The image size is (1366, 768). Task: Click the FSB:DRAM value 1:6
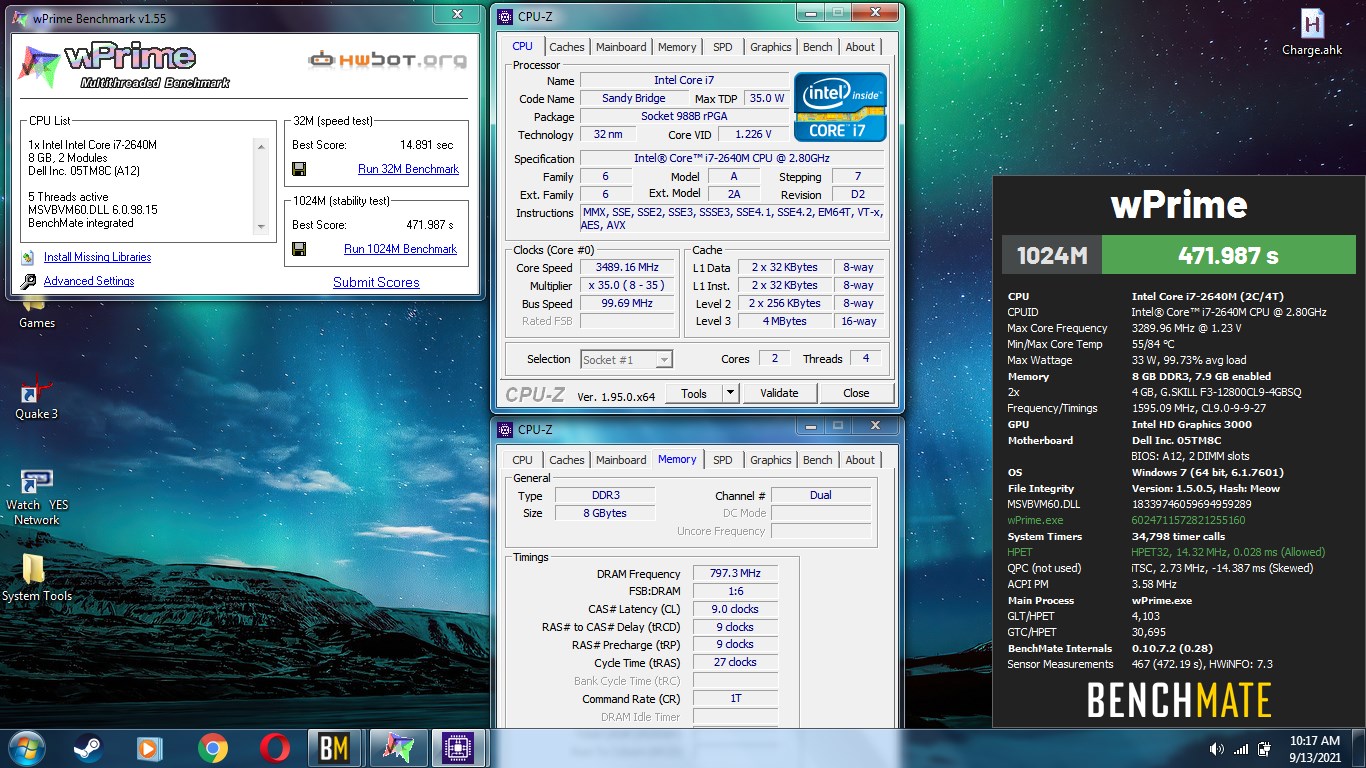click(735, 591)
